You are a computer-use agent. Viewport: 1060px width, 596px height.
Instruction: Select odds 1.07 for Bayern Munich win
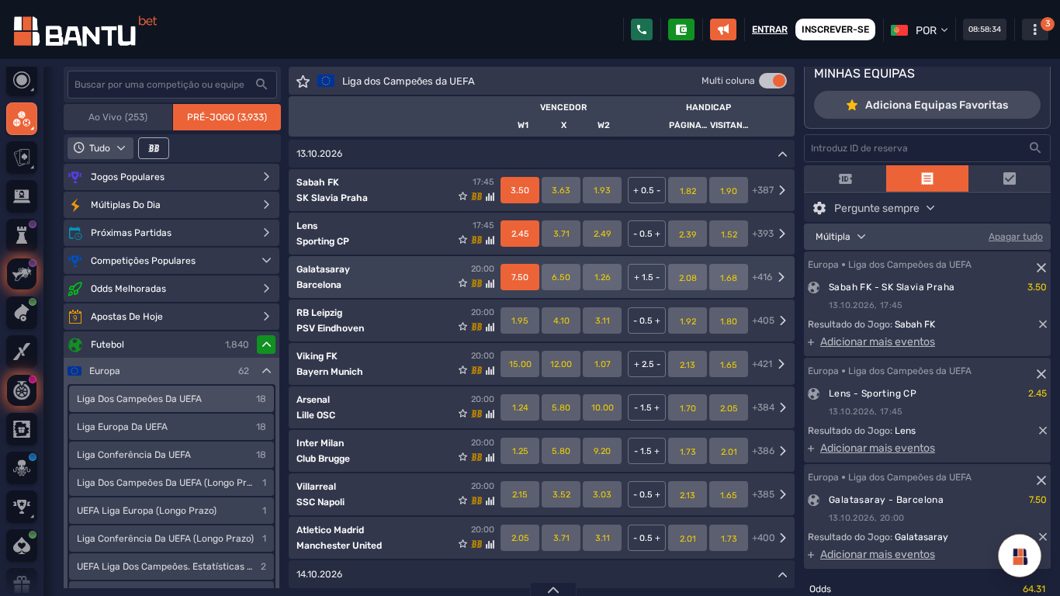click(x=602, y=364)
